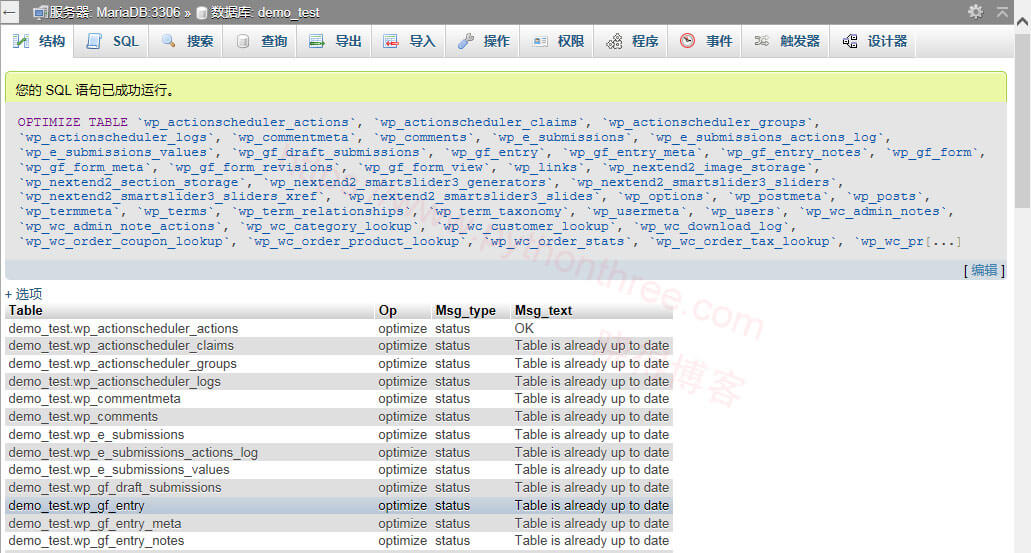Select row demo_test.wp_actionscheduler_claims
This screenshot has height=553, width=1031.
339,346
